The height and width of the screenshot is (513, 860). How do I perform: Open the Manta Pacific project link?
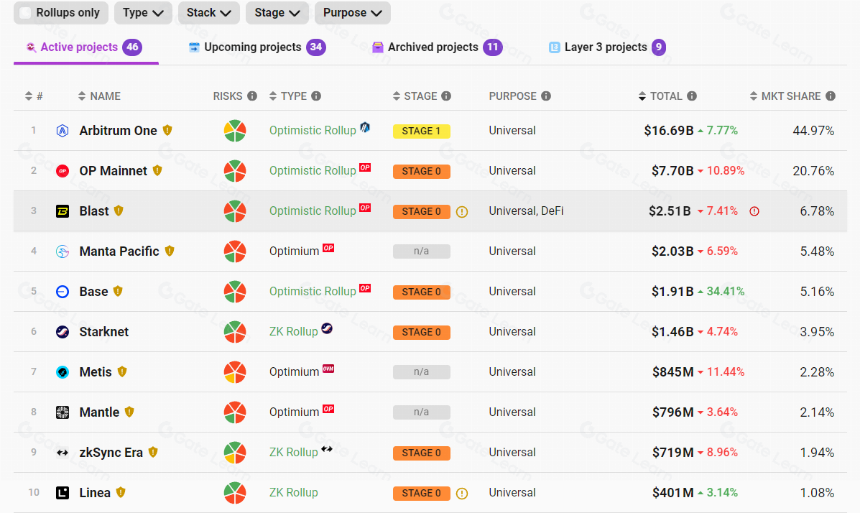pos(119,251)
